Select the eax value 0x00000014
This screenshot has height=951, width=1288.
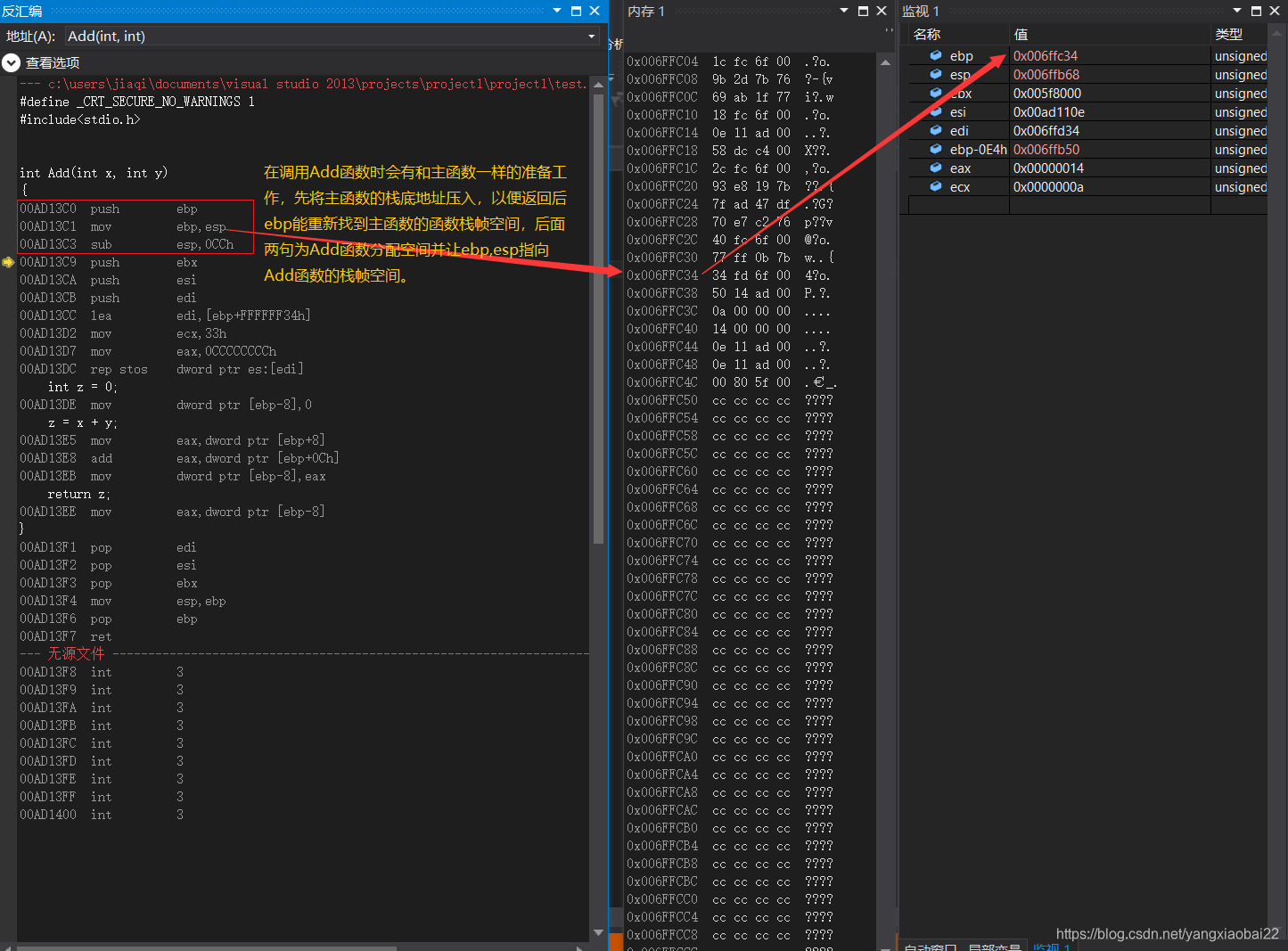tap(1048, 168)
